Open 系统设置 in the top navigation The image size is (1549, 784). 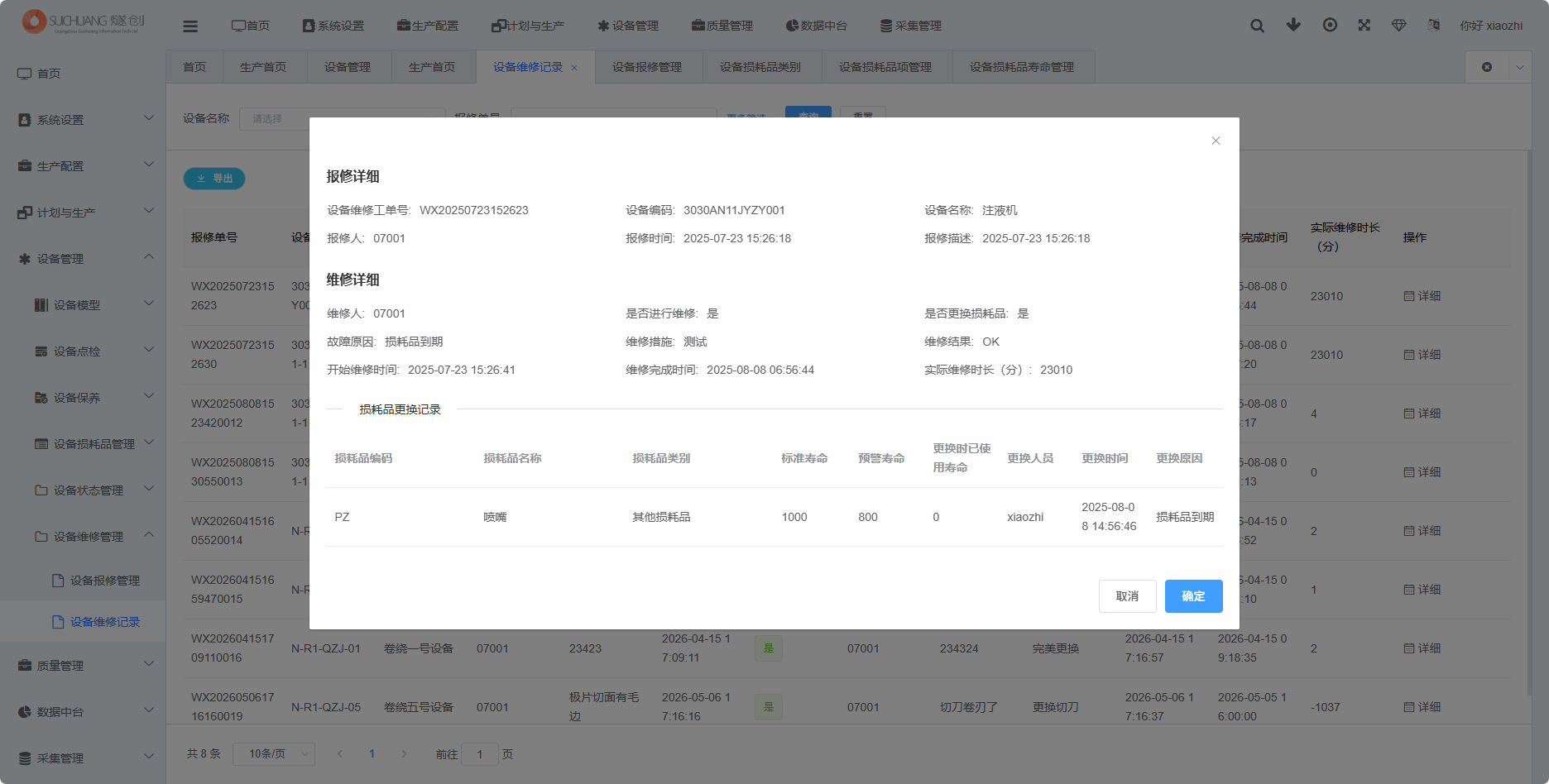[x=333, y=26]
